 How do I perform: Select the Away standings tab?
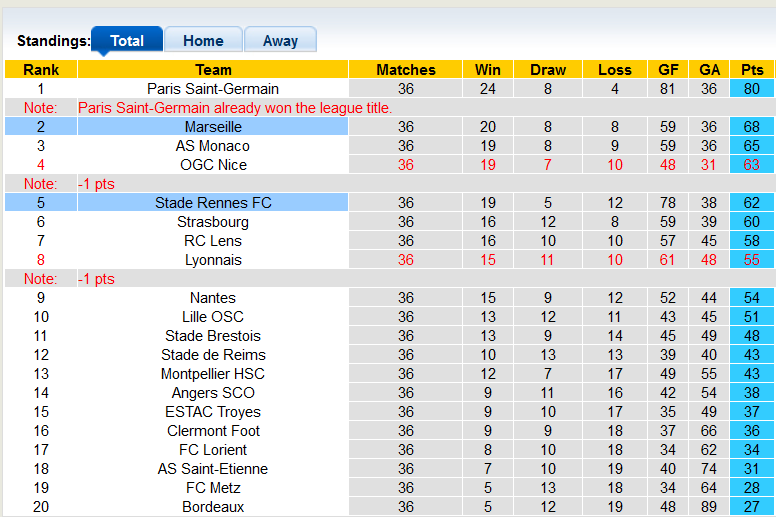click(280, 41)
